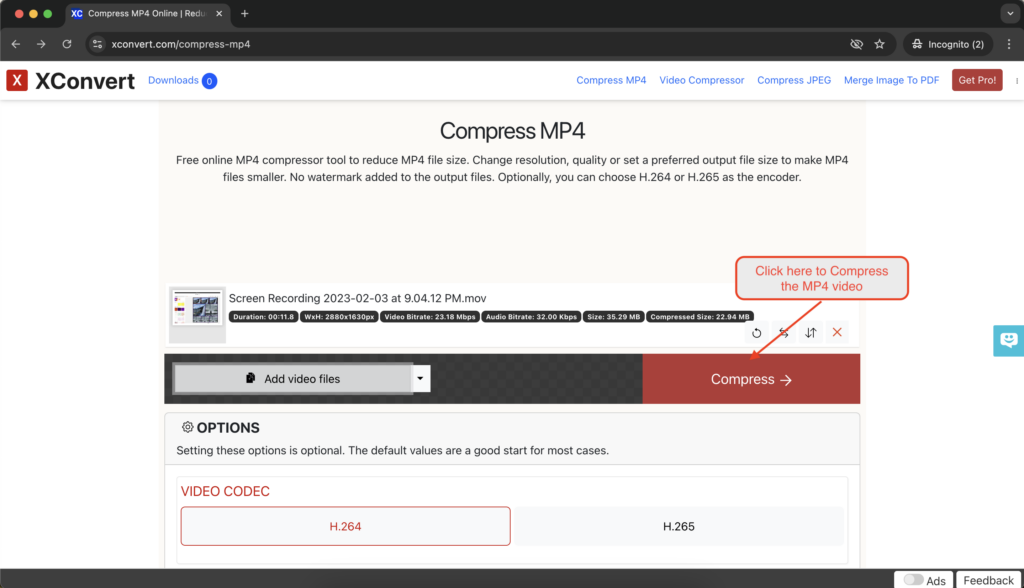Viewport: 1024px width, 588px height.
Task: Click the up-down sort arrows icon
Action: pyautogui.click(x=810, y=333)
